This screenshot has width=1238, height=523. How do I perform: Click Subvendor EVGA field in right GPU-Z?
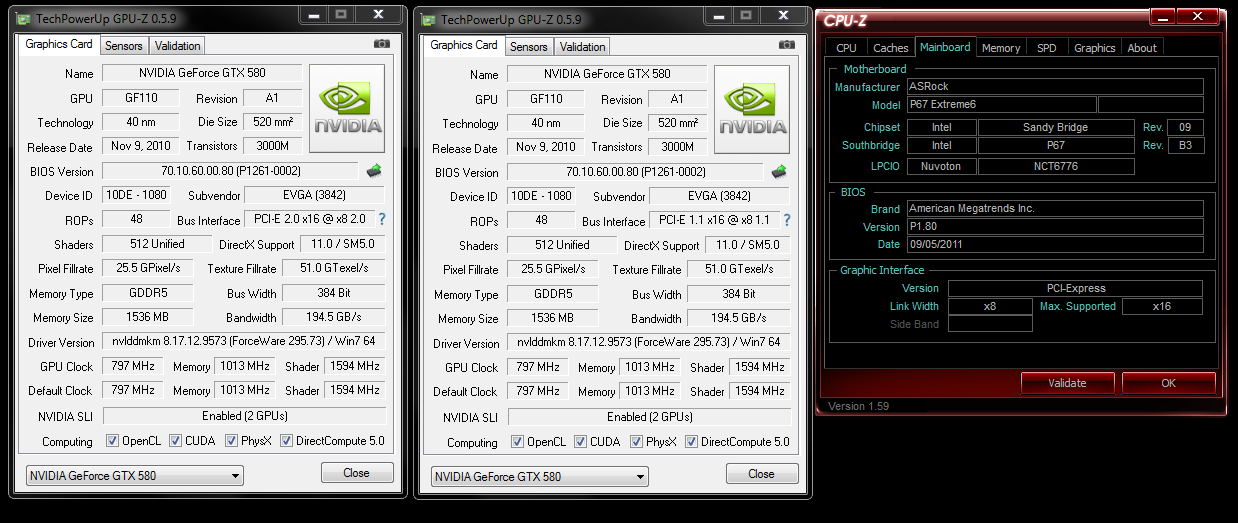coord(721,197)
